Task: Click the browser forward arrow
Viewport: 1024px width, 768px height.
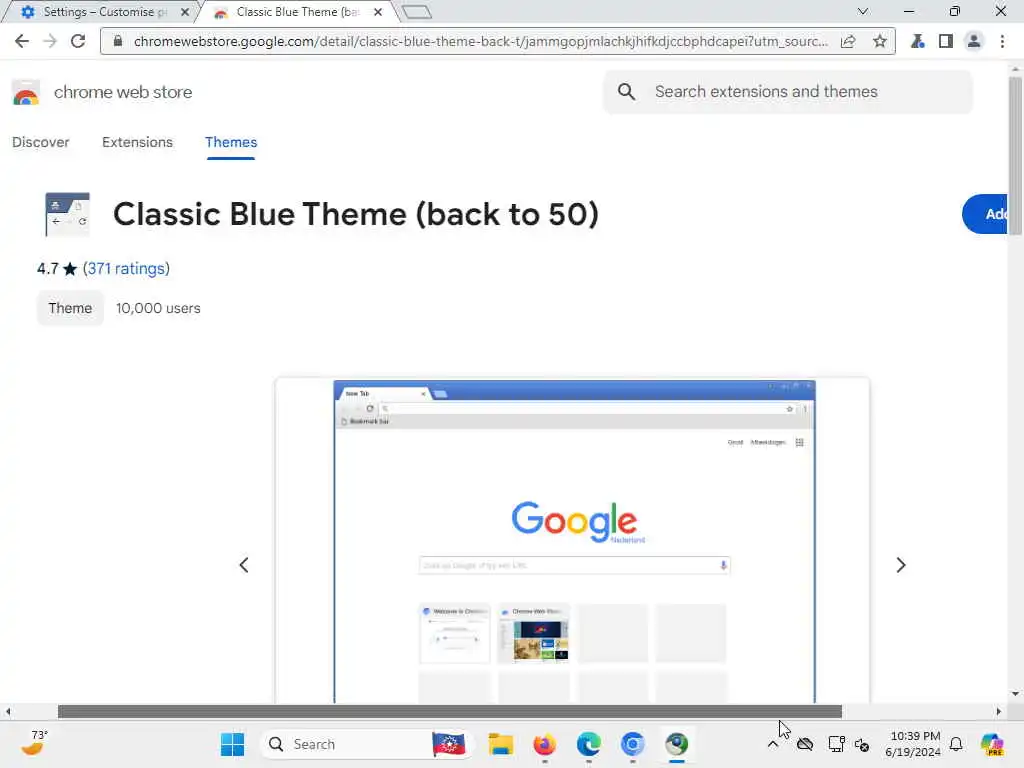Action: pyautogui.click(x=50, y=41)
